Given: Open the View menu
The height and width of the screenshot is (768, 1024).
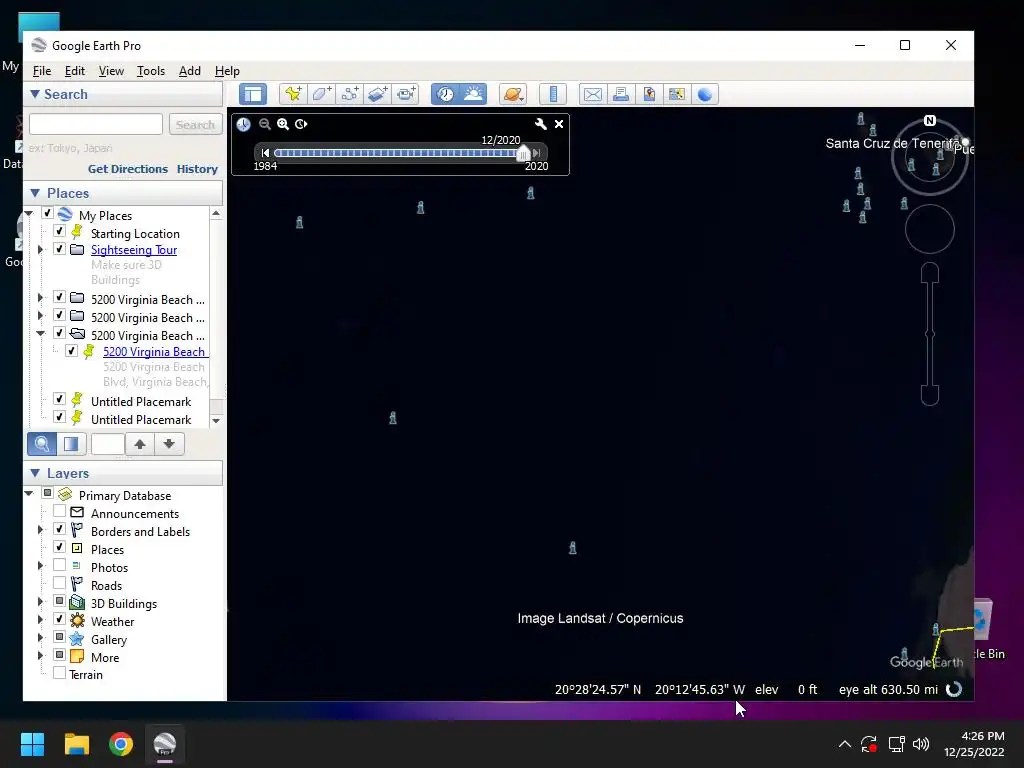Looking at the screenshot, I should (x=111, y=71).
